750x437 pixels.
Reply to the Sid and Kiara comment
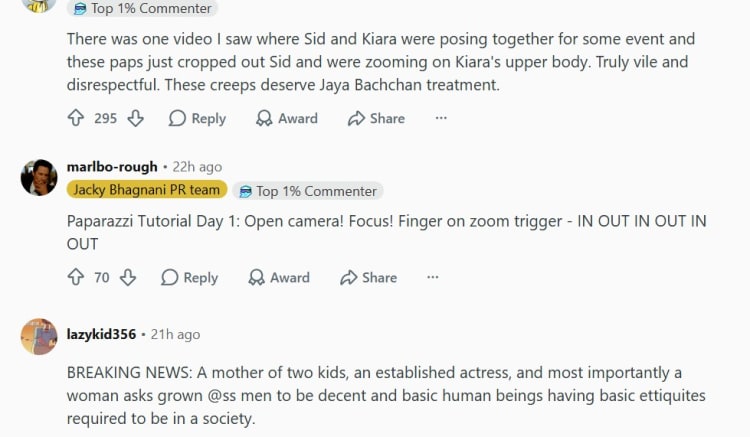pos(197,118)
